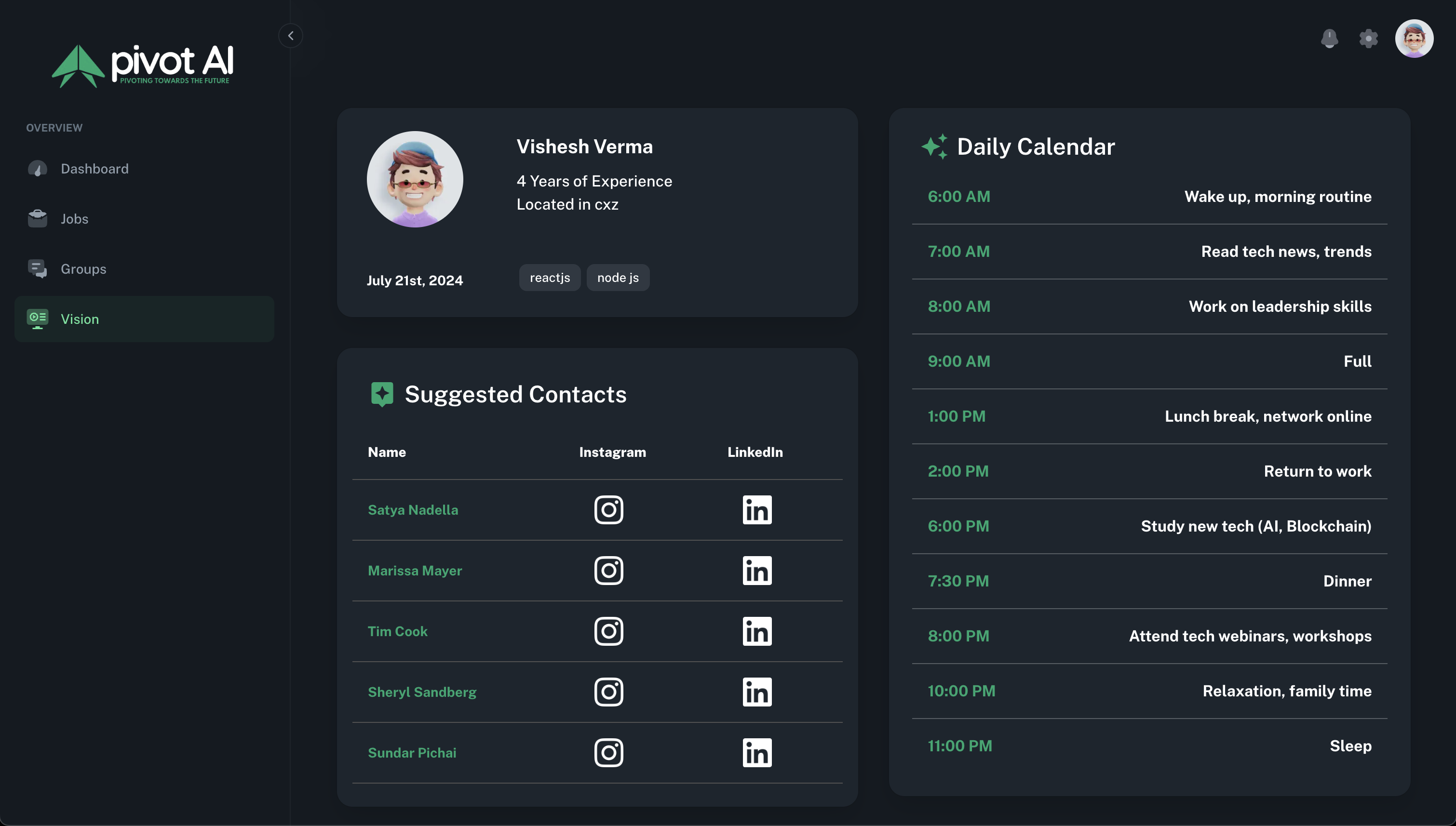
Task: Click the notification bell icon
Action: coord(1330,39)
